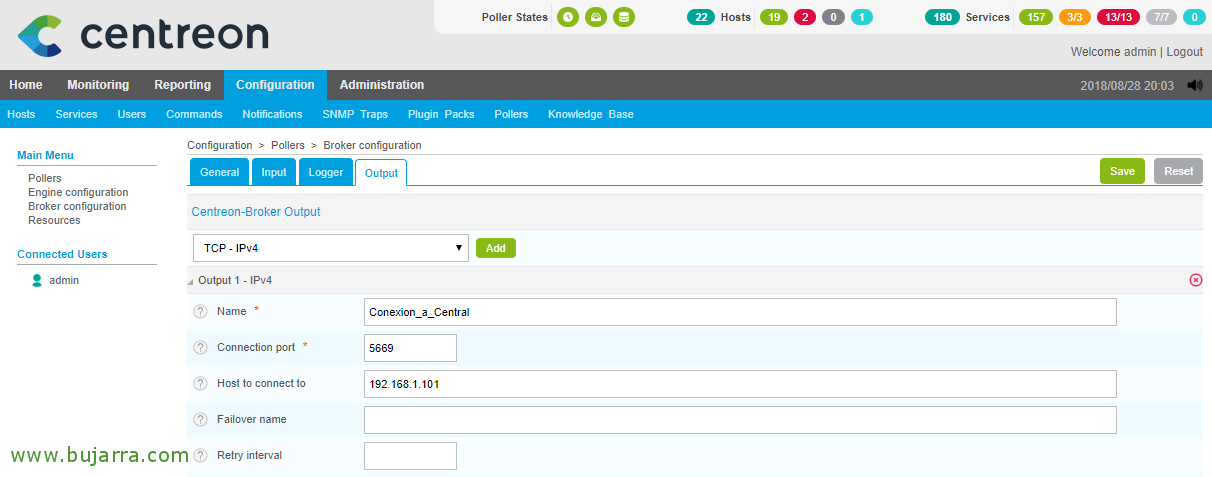Click Pollers in the breadcrumb
1212x477 pixels.
click(288, 145)
